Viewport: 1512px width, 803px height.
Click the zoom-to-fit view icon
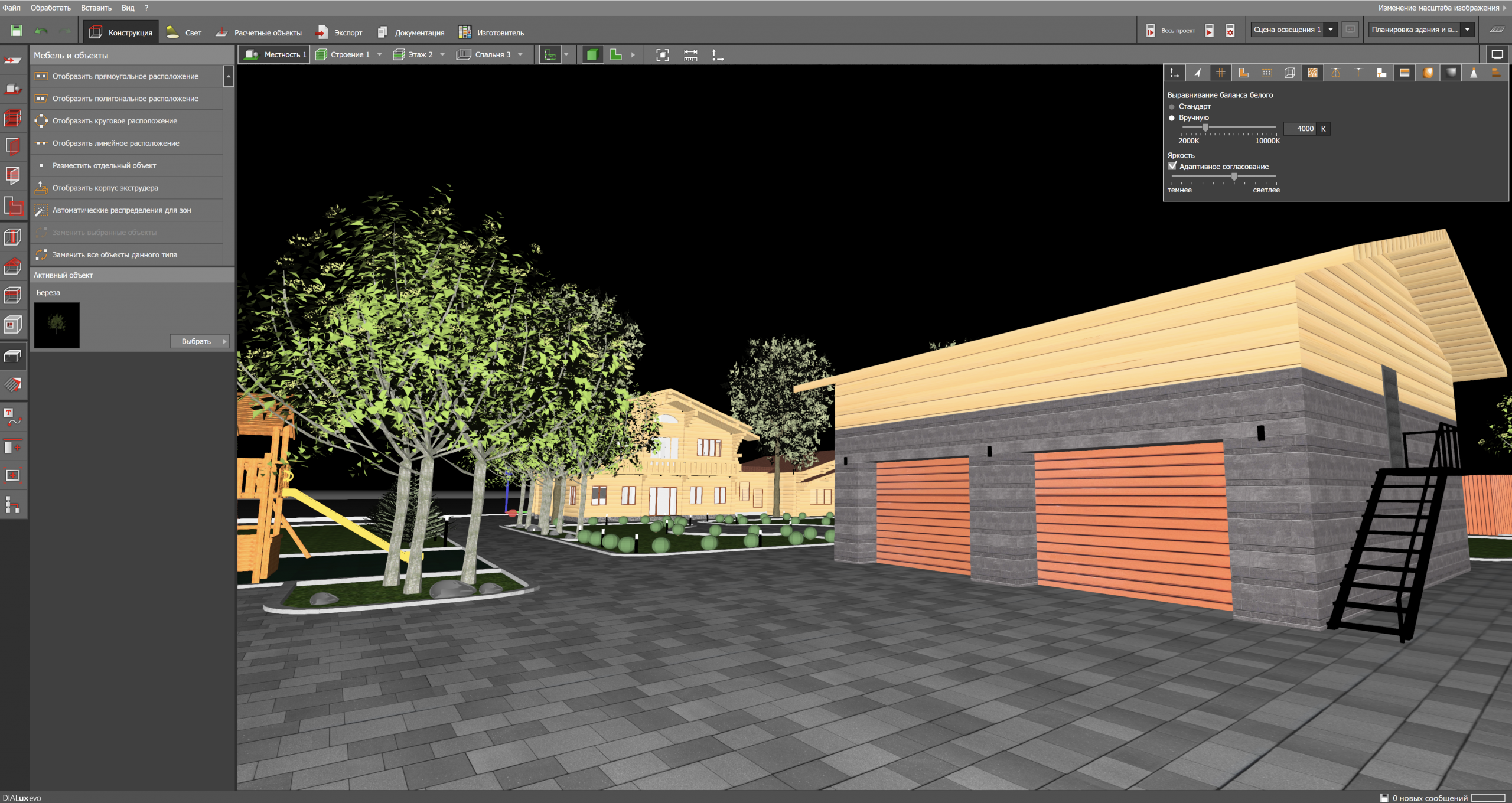662,55
